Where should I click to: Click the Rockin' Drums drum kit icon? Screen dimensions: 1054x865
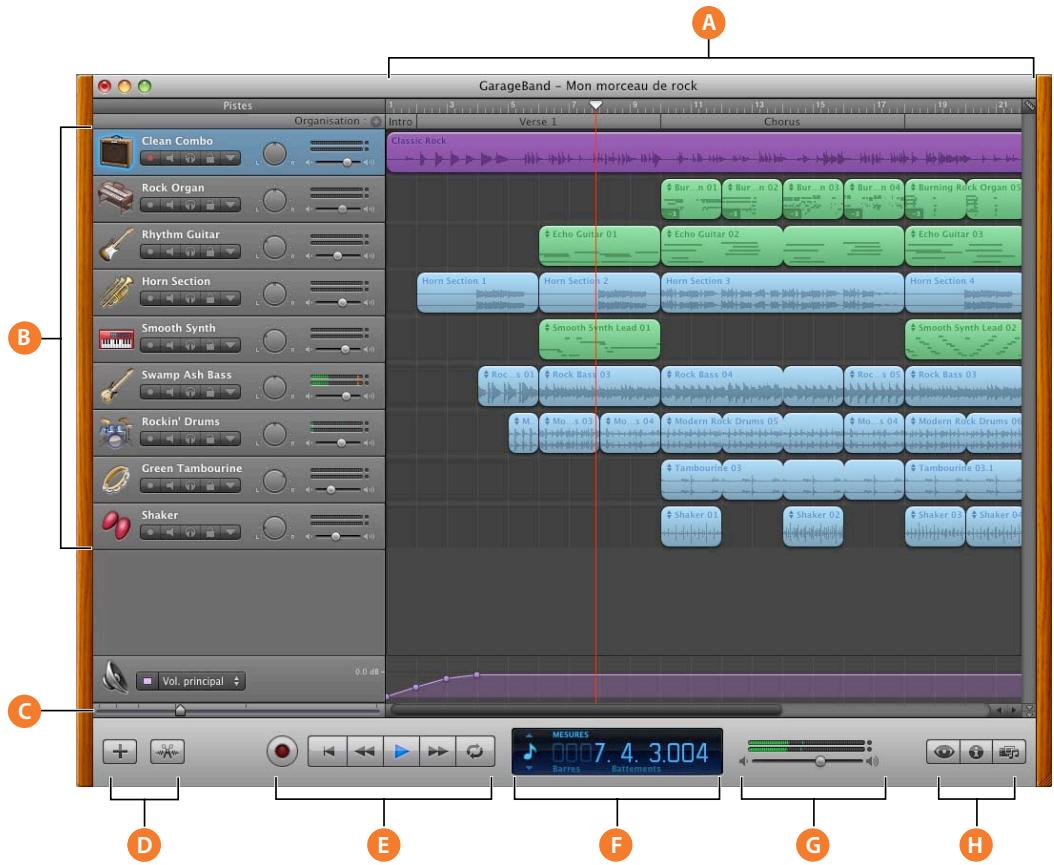coord(116,433)
